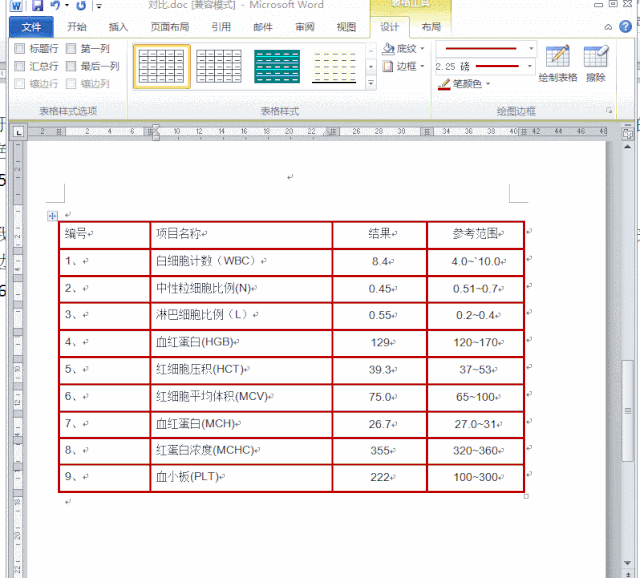Collapse the ribbon with caret icon

click(608, 27)
